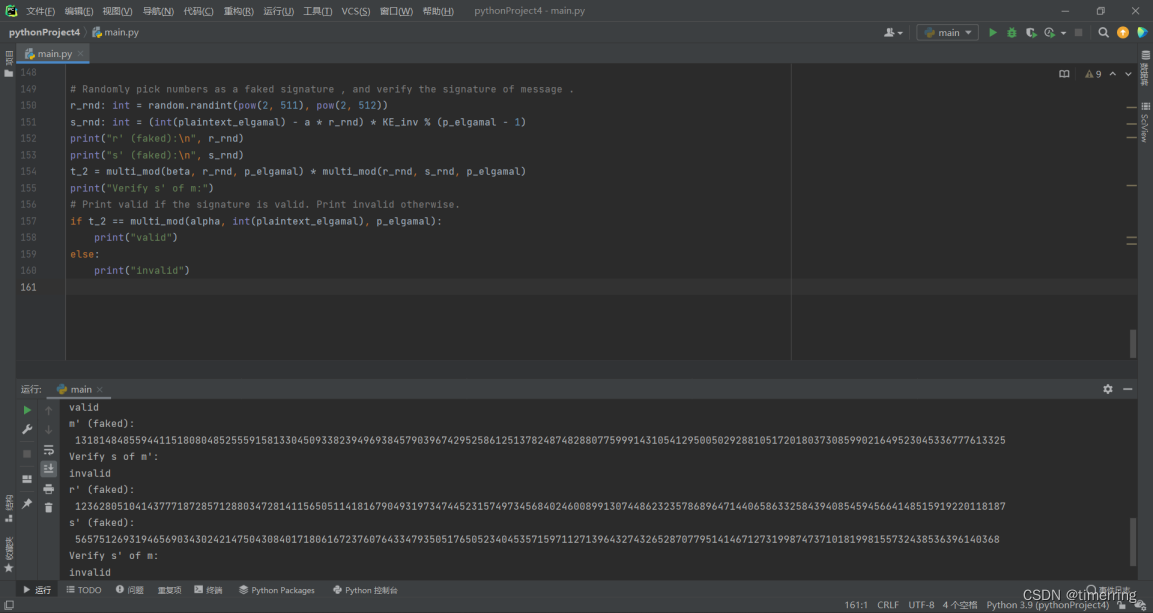Viewport: 1153px width, 613px height.
Task: Click the line ending indicator CRLF
Action: [887, 604]
